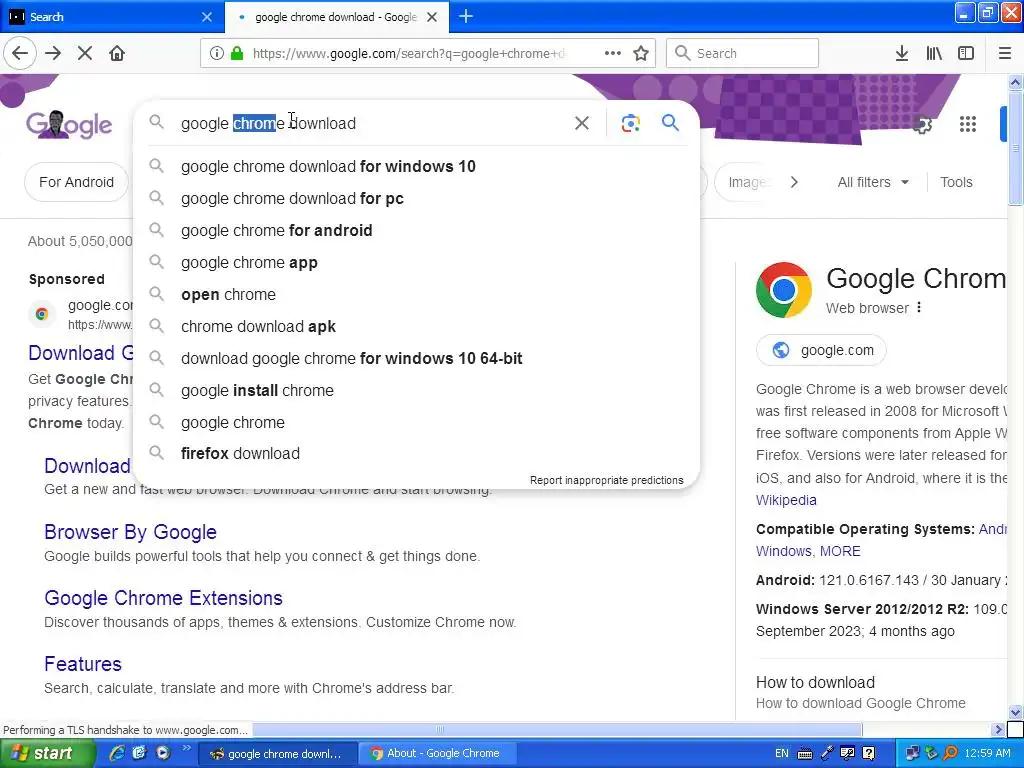Clear the Google search box with X

(x=582, y=123)
